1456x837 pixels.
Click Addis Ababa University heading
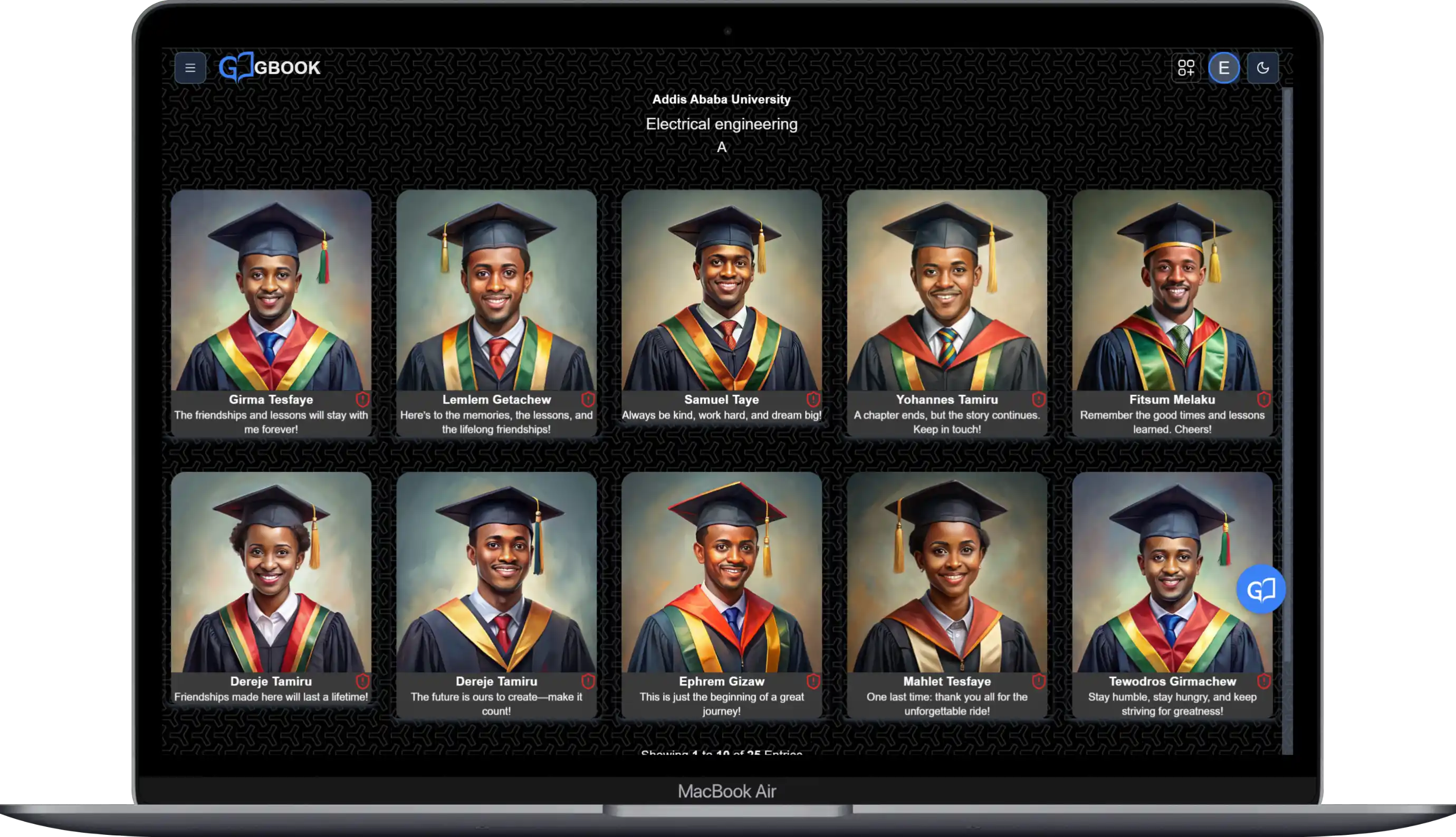(x=721, y=99)
